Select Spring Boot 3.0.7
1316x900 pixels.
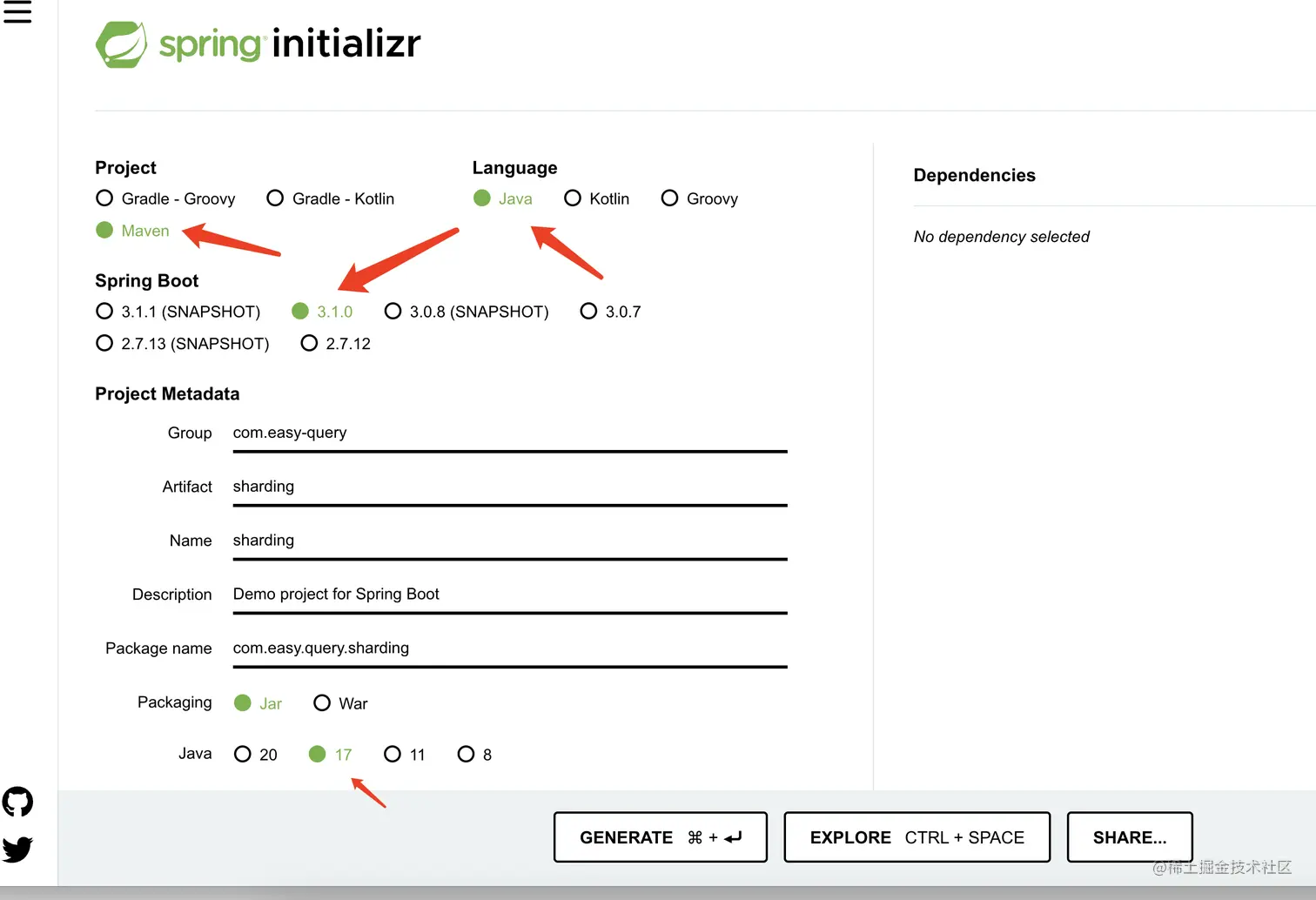pos(610,312)
